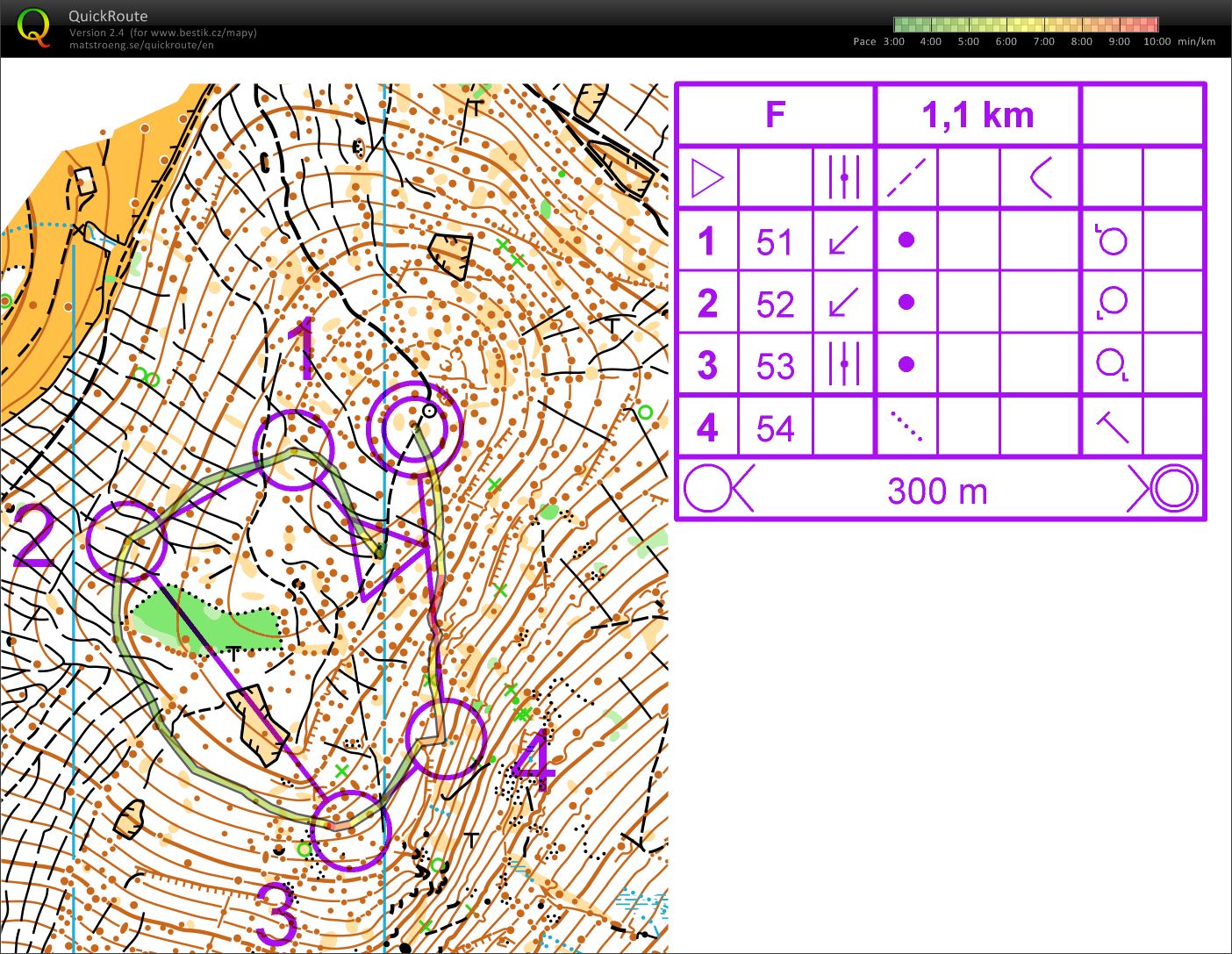Click the QuickRoute logo icon
Viewport: 1232px width, 954px height.
pyautogui.click(x=33, y=26)
